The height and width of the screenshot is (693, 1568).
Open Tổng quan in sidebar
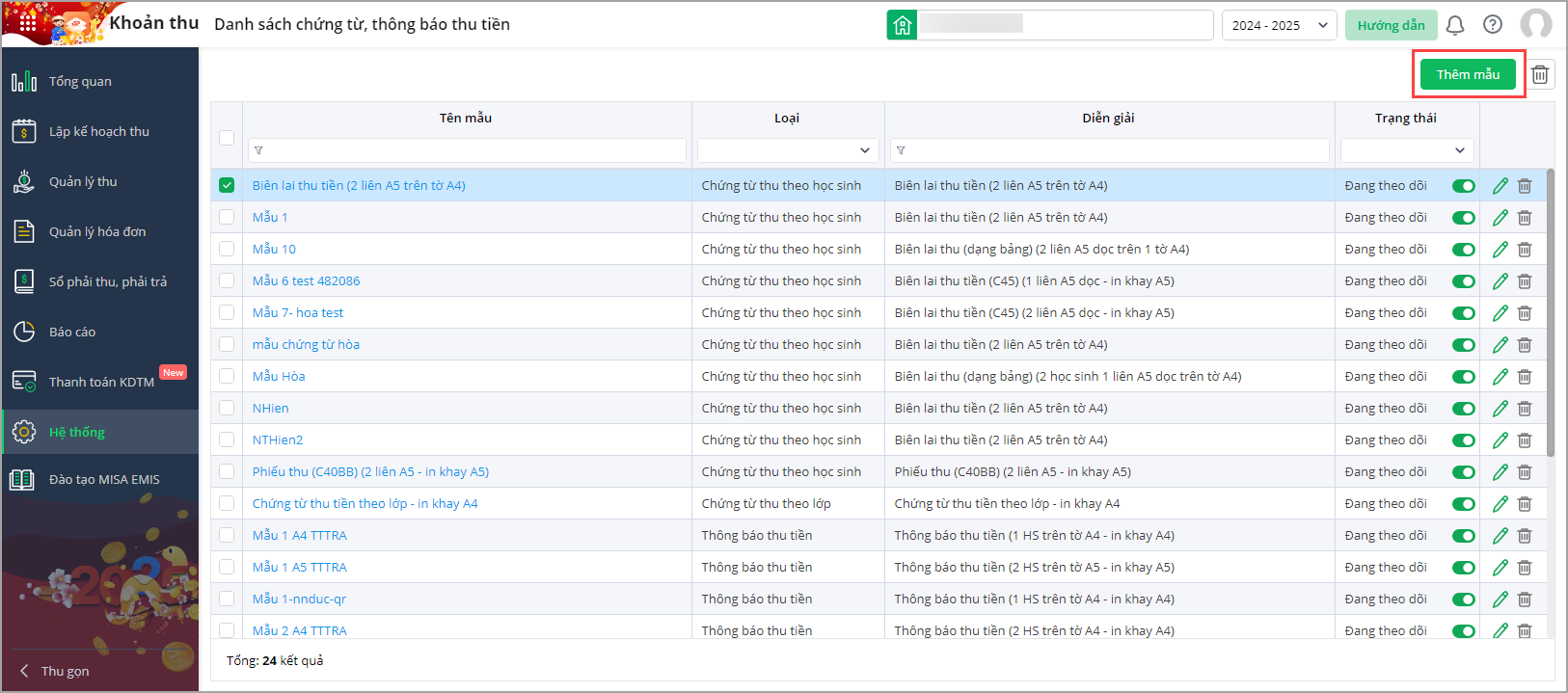pyautogui.click(x=100, y=82)
